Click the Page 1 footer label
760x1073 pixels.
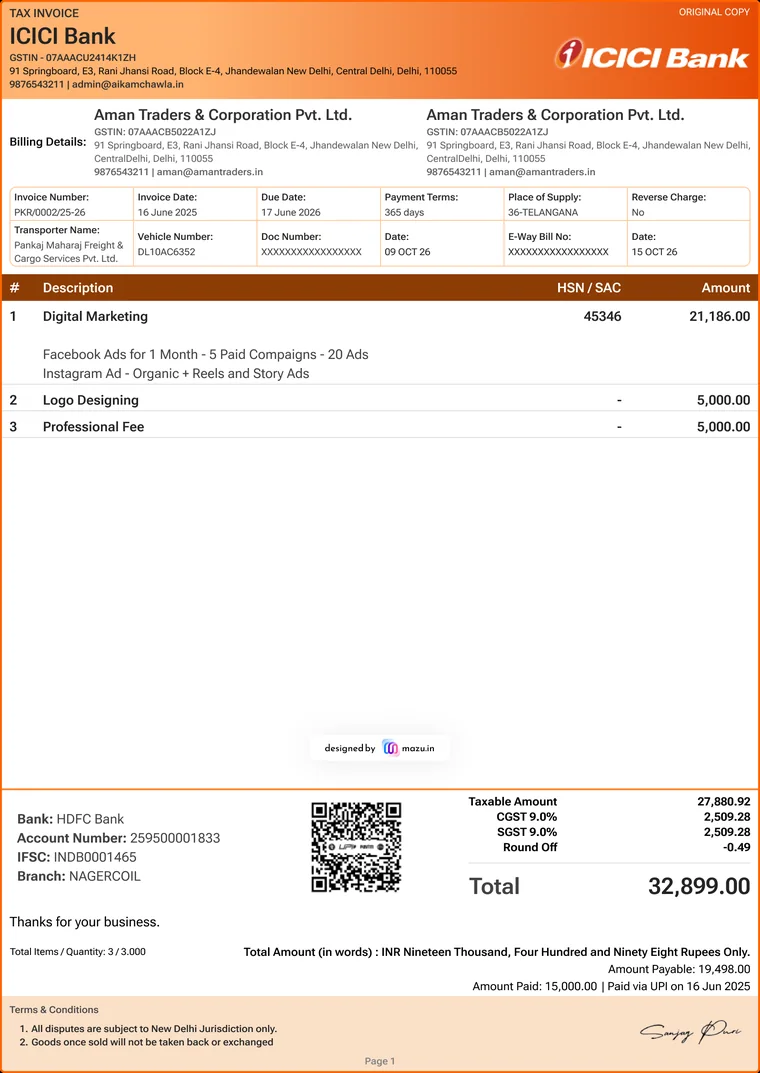point(380,1061)
